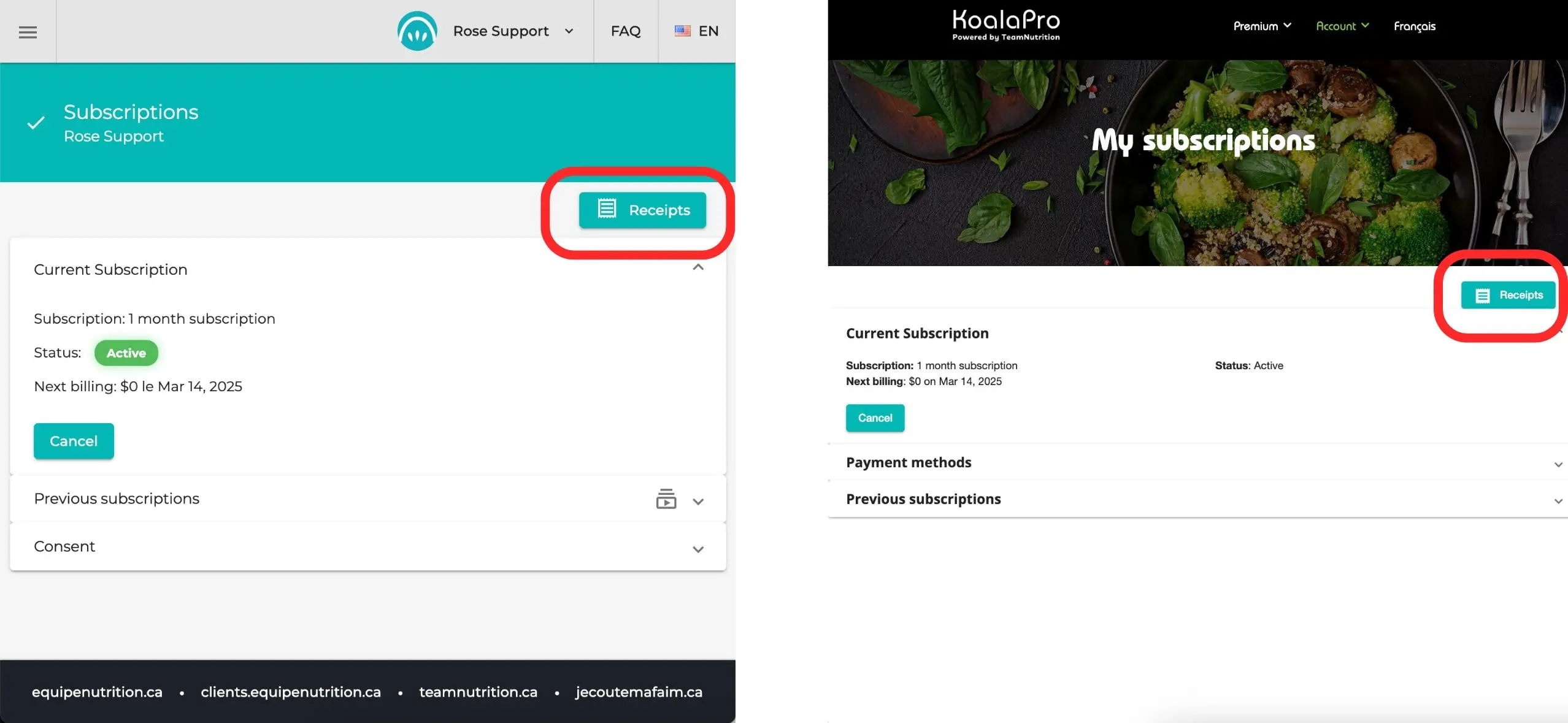
Task: Open teamnutrition.ca footer link
Action: click(x=478, y=692)
